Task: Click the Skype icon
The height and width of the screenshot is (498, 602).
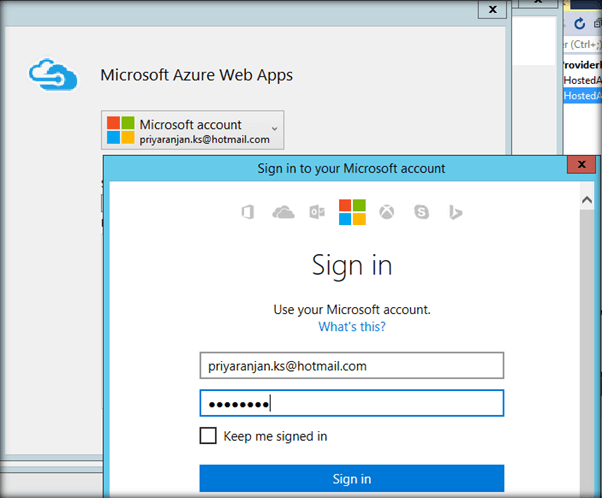Action: click(421, 212)
